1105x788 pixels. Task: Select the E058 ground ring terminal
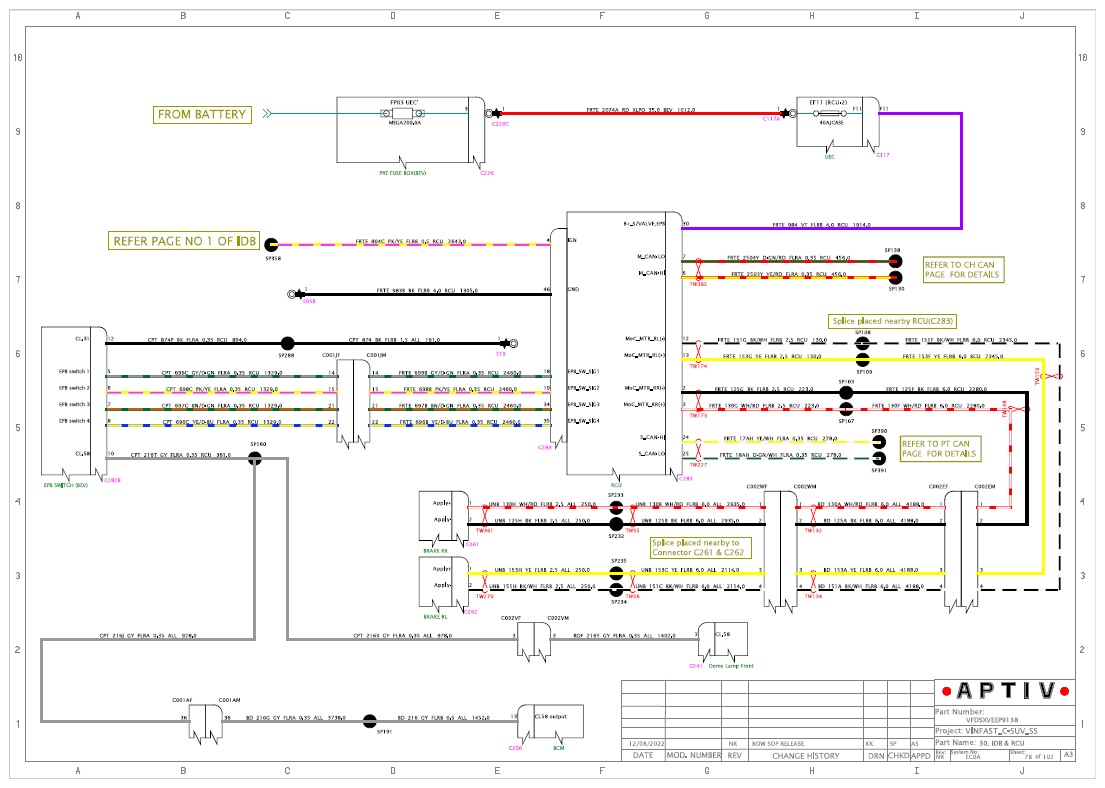pos(292,294)
